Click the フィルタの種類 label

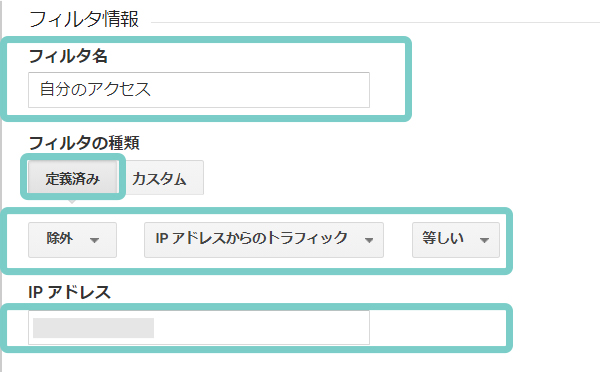[84, 143]
